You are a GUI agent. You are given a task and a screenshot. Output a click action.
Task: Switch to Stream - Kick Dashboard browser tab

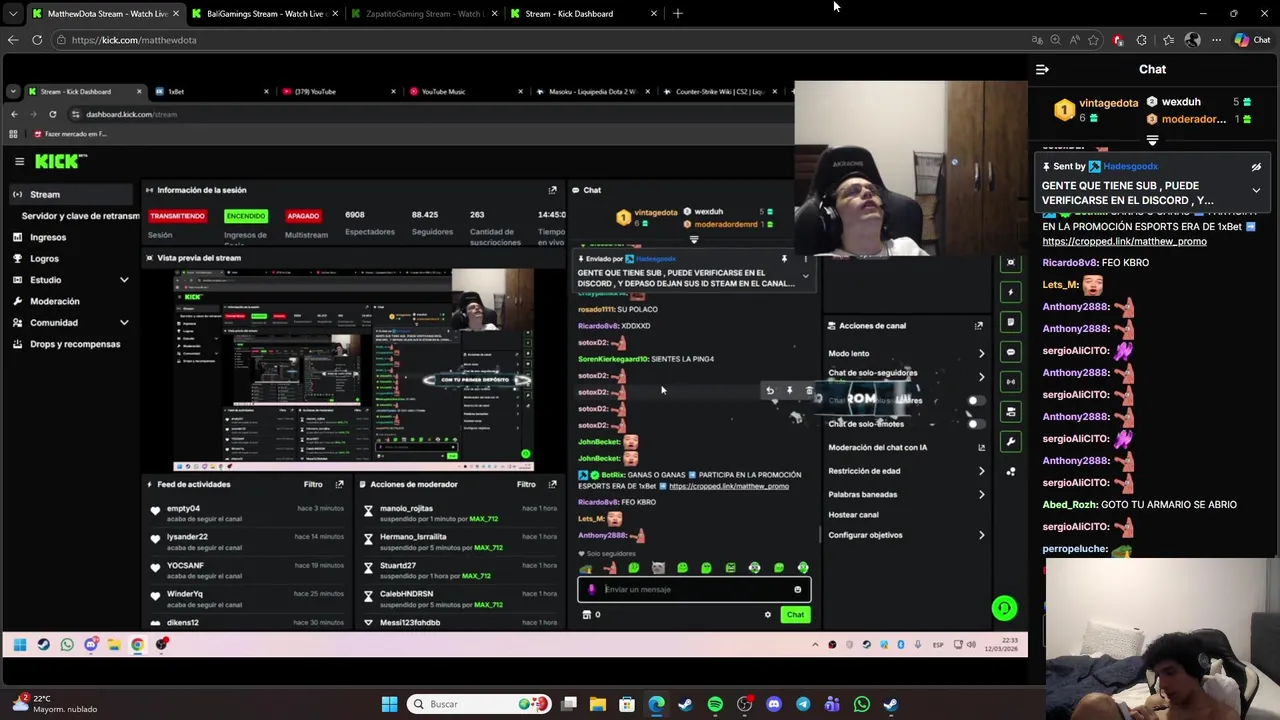coord(583,14)
